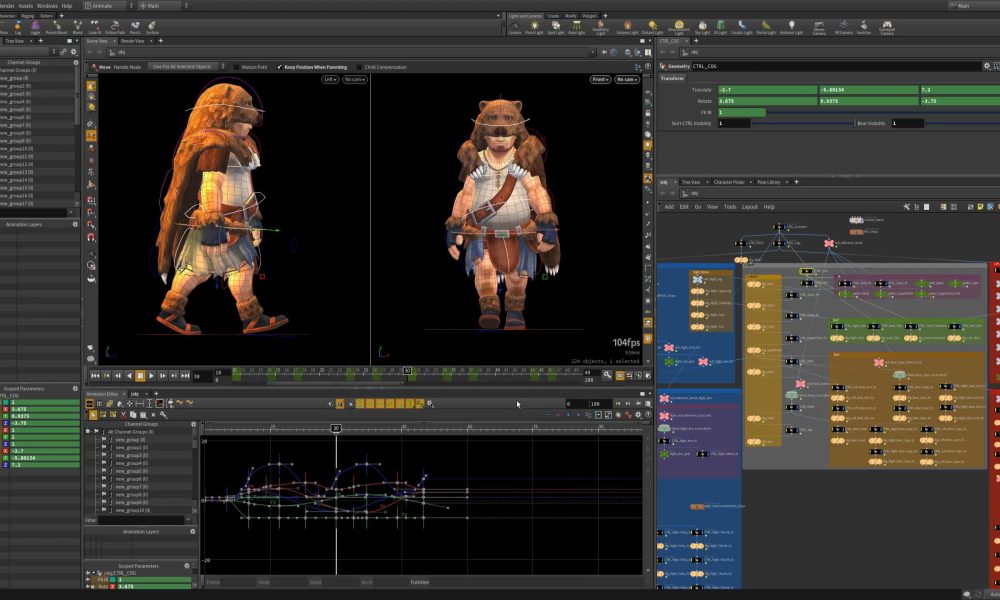
Task: Enable the Motion Path checkbox
Action: coord(237,67)
